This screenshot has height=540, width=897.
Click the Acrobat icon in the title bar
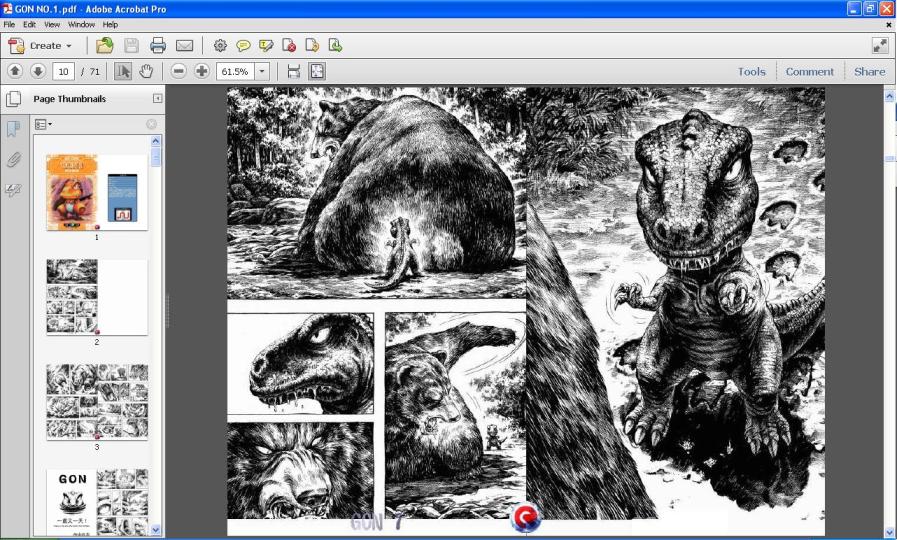pos(7,9)
